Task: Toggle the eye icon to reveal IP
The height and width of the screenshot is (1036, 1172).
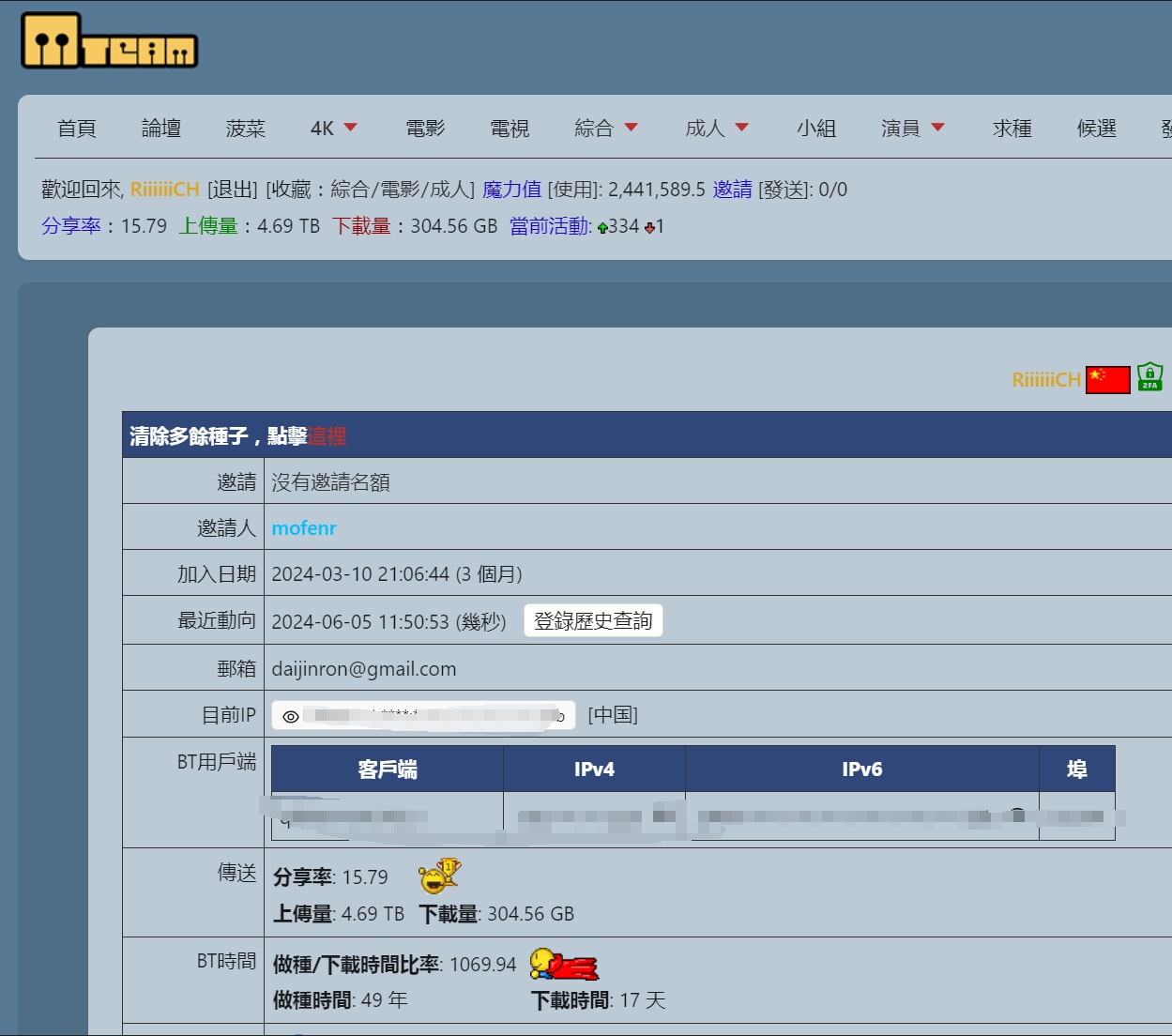Action: tap(291, 716)
